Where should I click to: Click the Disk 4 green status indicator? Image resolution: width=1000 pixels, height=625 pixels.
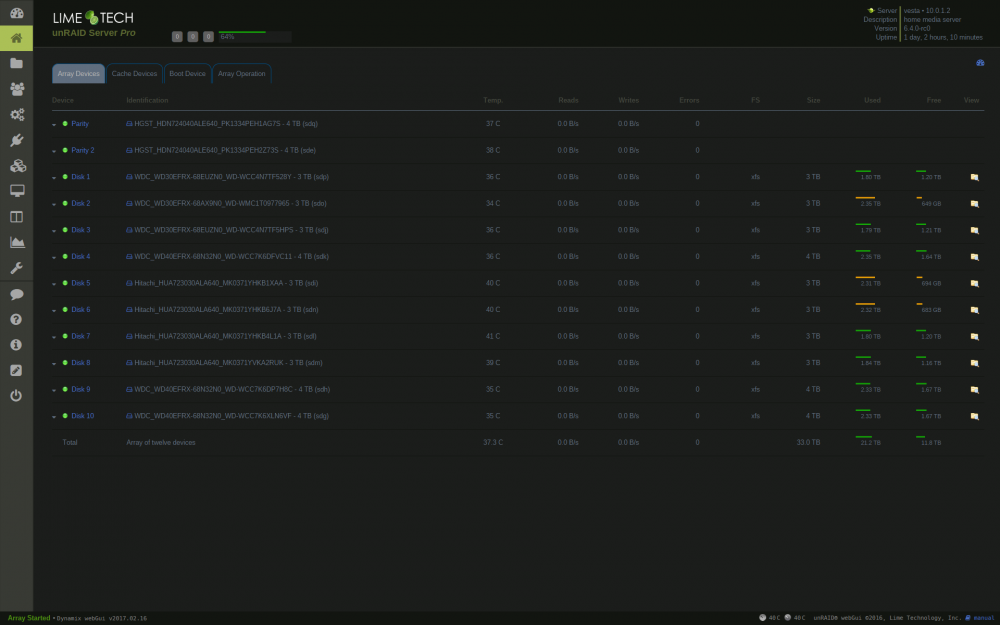[65, 256]
